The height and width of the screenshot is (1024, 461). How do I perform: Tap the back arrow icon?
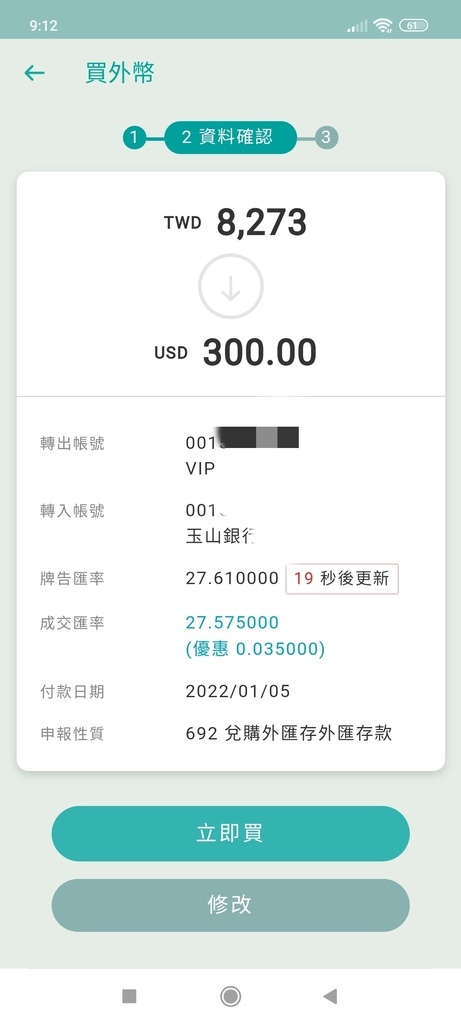[x=35, y=73]
